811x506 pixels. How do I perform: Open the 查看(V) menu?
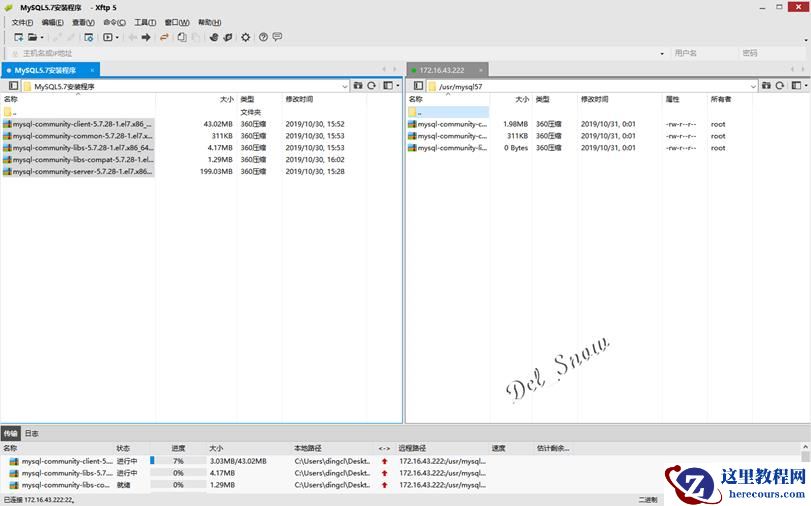83,22
